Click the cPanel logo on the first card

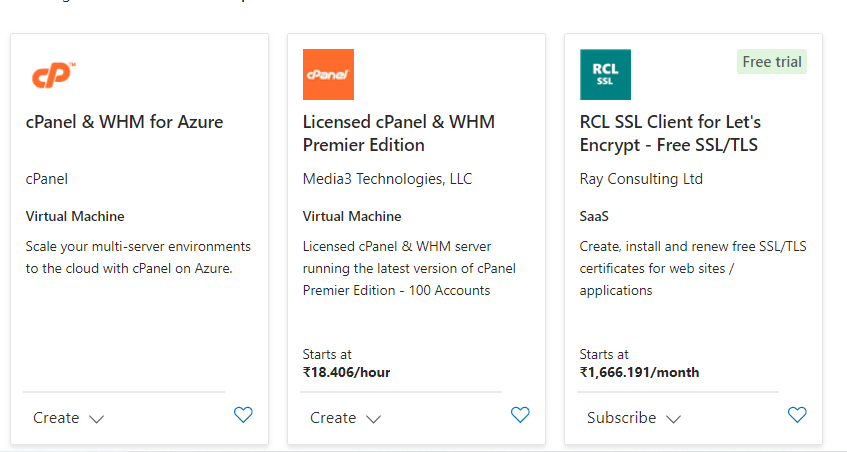coord(53,75)
